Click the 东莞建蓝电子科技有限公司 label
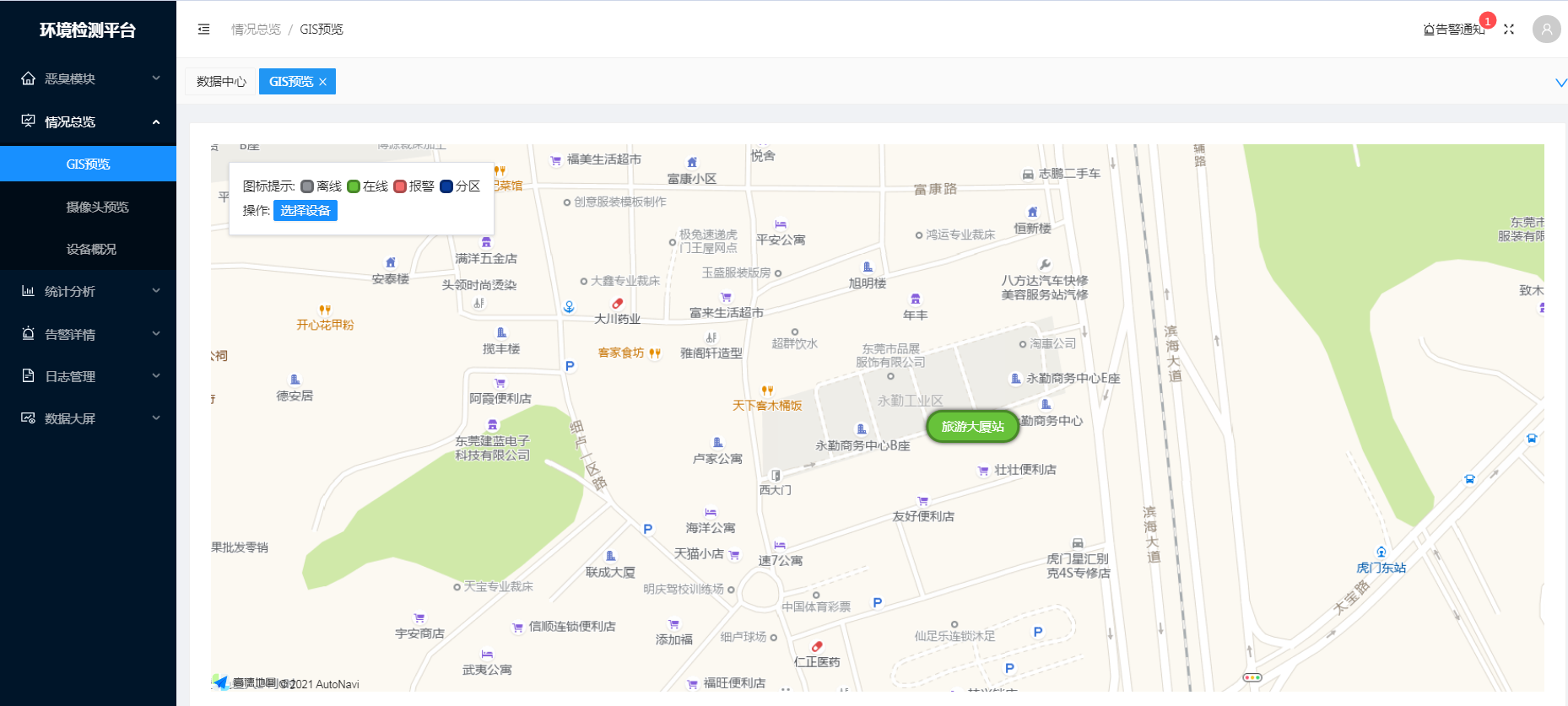This screenshot has width=1568, height=706. (x=493, y=448)
